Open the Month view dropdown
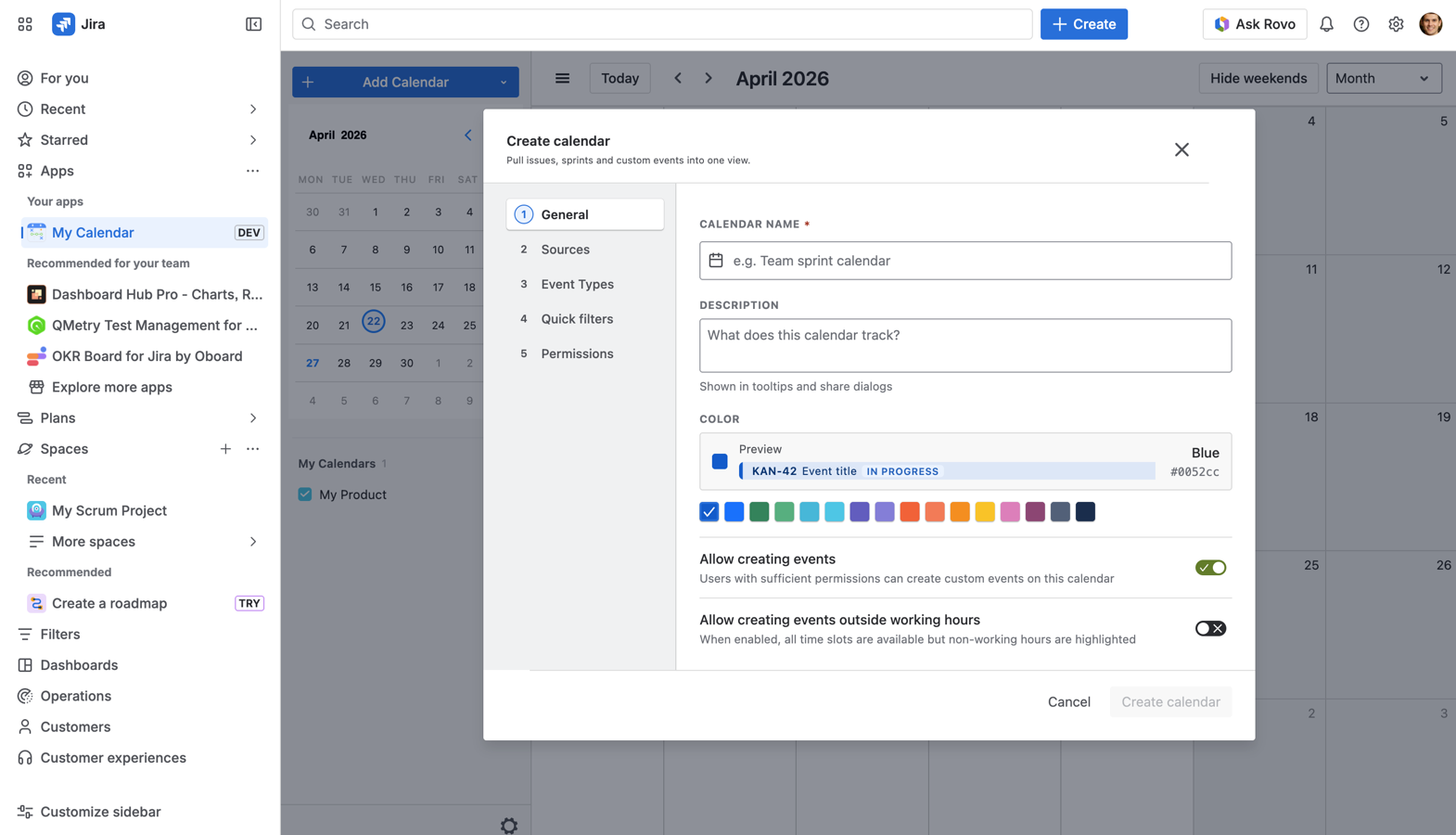This screenshot has width=1456, height=835. click(x=1383, y=79)
